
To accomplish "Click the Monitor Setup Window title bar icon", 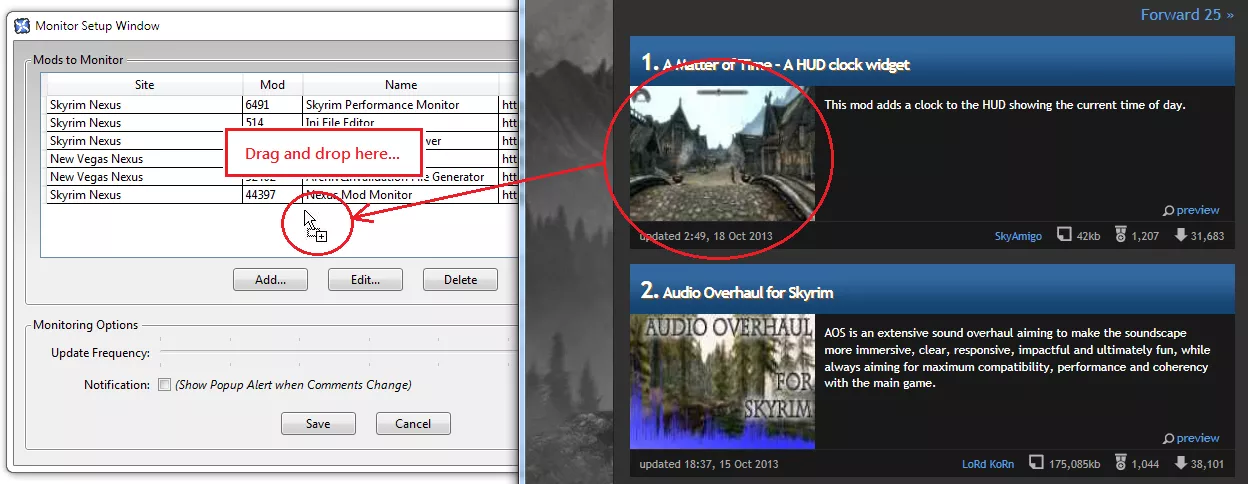I will 22,25.
